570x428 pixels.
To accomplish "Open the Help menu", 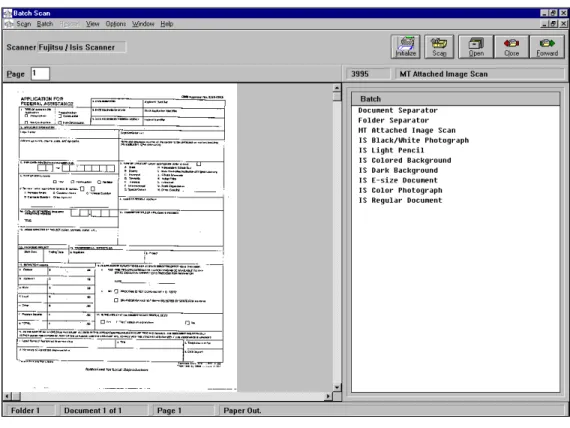I will coord(166,24).
